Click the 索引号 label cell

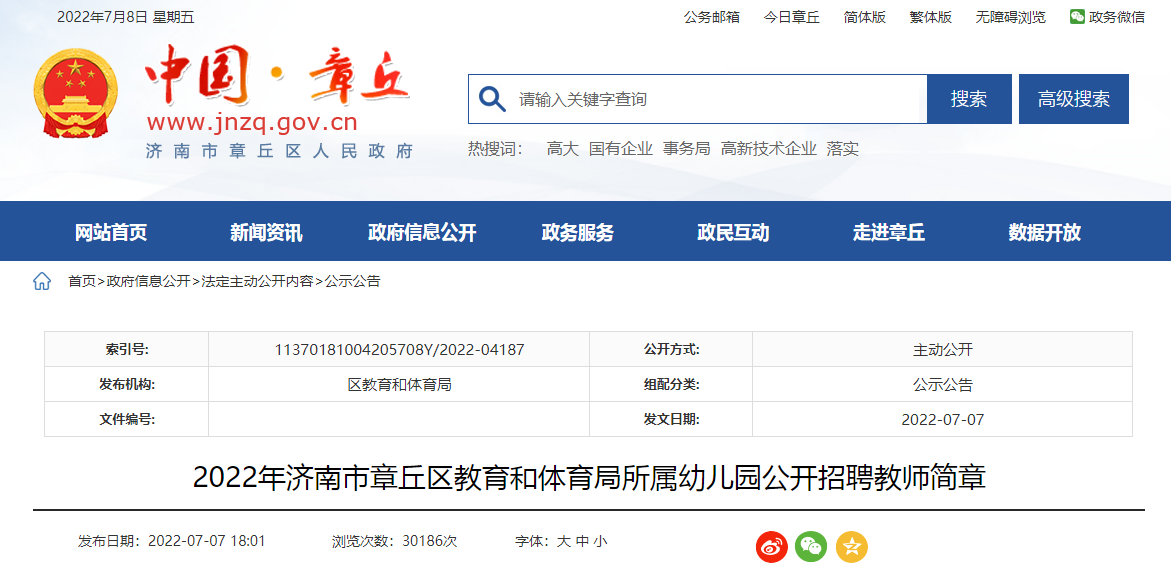point(126,349)
